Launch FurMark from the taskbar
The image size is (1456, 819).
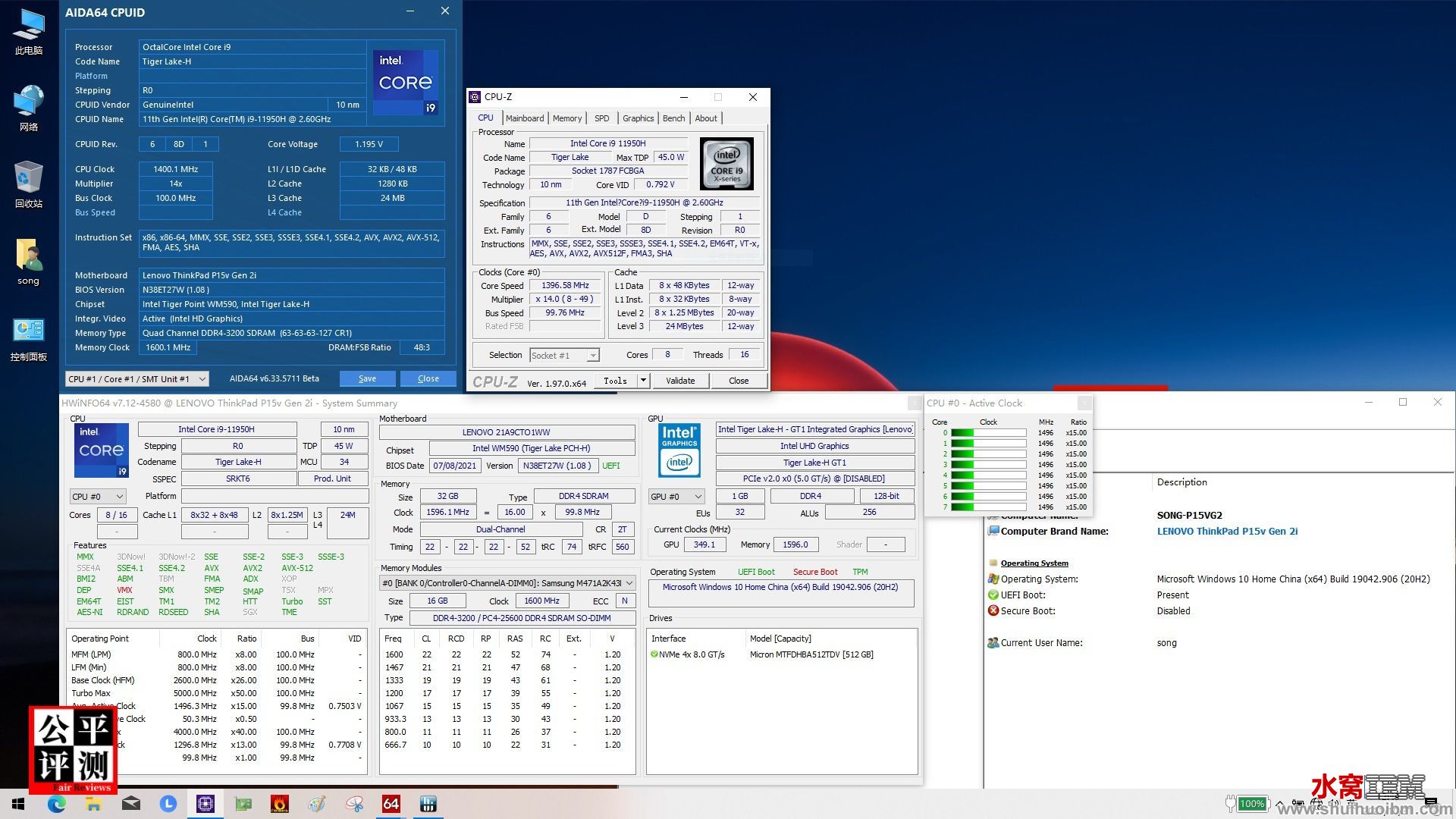coord(280,804)
